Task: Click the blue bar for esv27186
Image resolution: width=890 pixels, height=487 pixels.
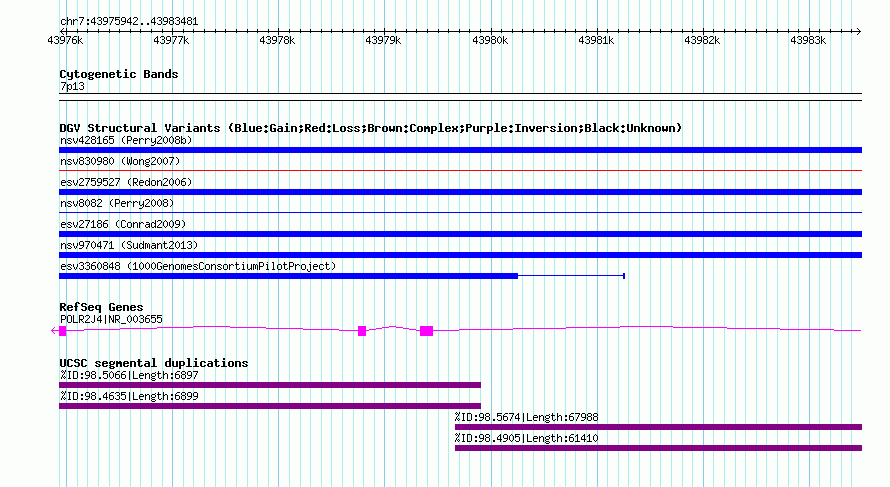Action: (x=460, y=234)
